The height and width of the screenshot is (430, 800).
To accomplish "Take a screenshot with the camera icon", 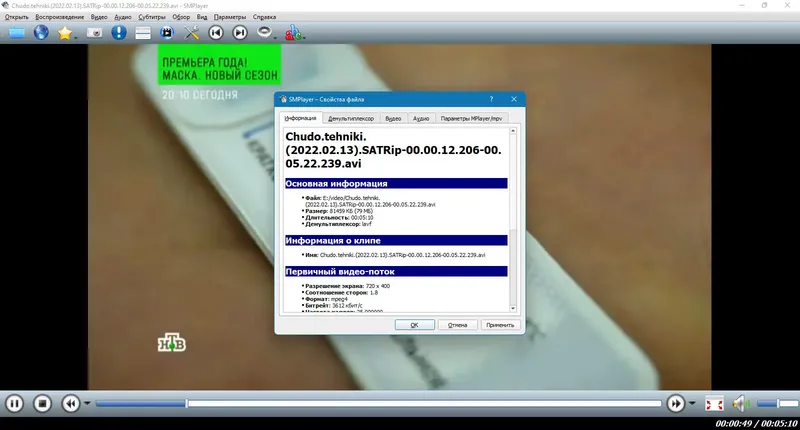I will [94, 33].
